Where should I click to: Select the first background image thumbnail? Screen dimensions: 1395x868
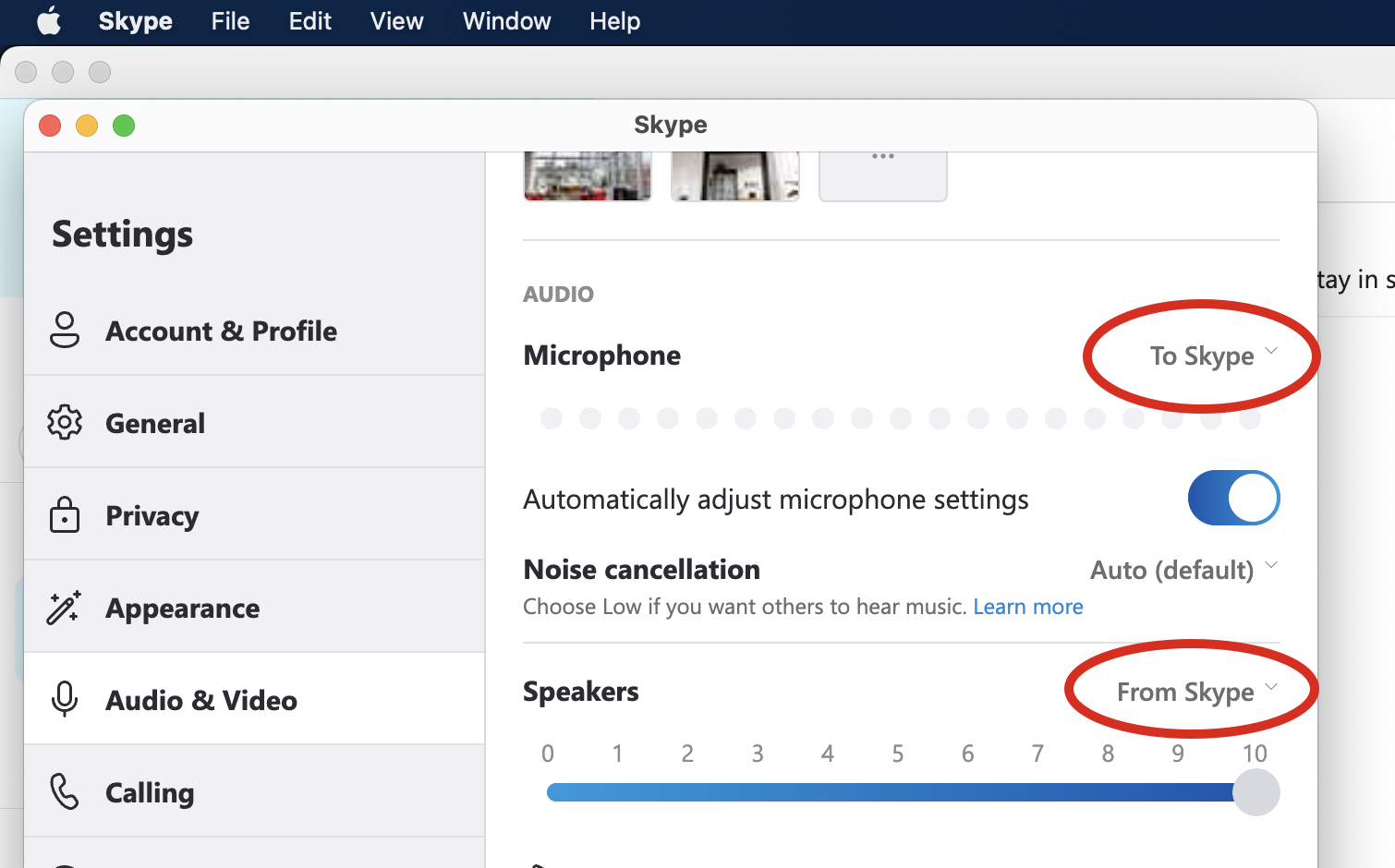(588, 176)
